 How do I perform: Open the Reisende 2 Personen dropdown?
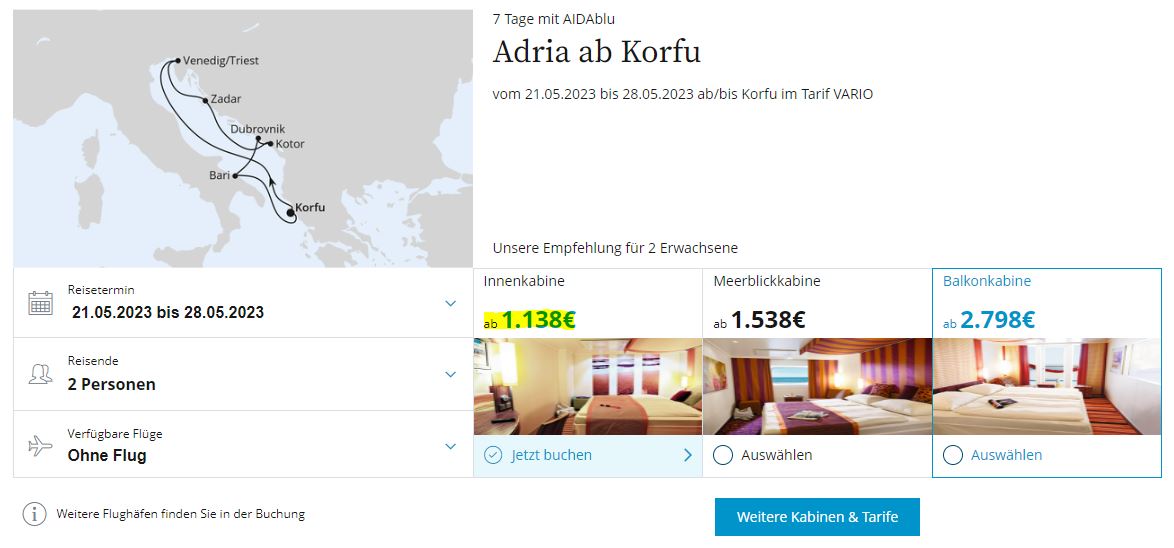point(243,374)
